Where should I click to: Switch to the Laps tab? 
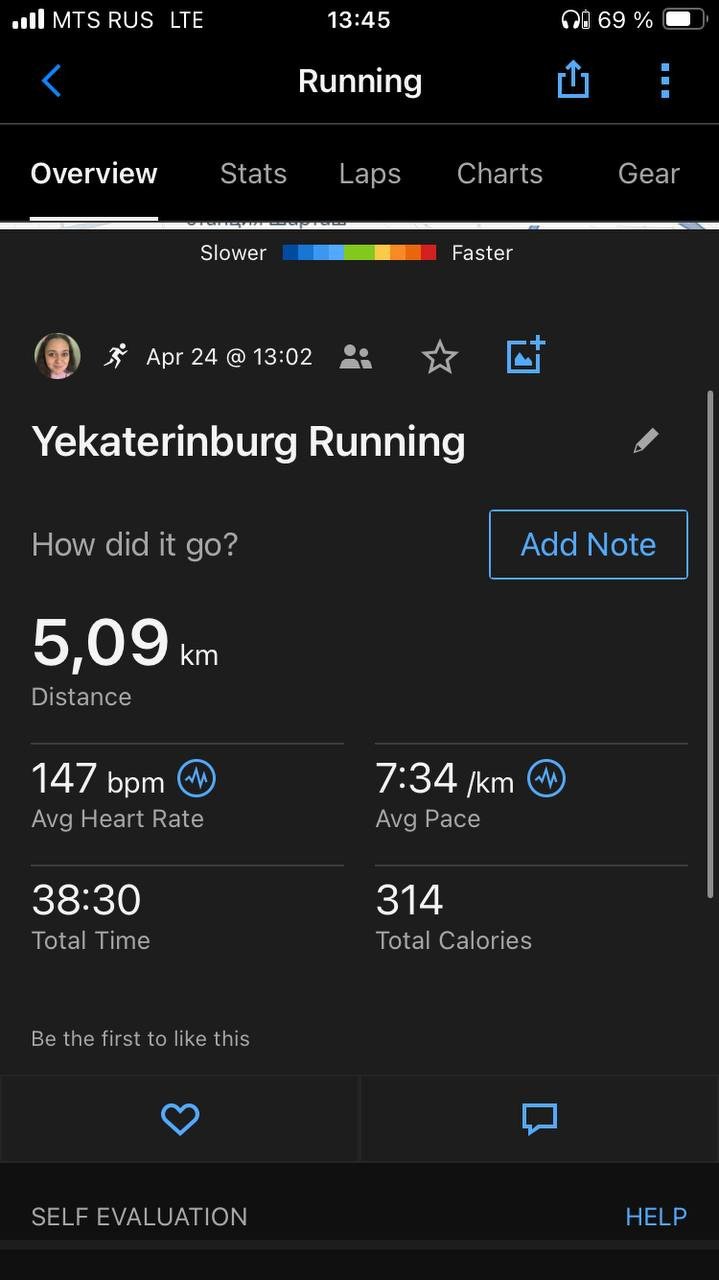pyautogui.click(x=370, y=174)
